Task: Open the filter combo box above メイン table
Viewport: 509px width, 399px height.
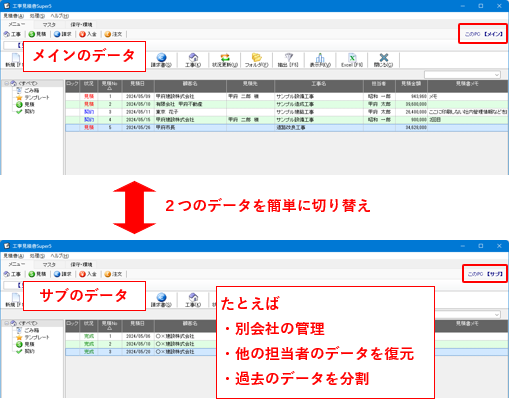Action: (462, 75)
